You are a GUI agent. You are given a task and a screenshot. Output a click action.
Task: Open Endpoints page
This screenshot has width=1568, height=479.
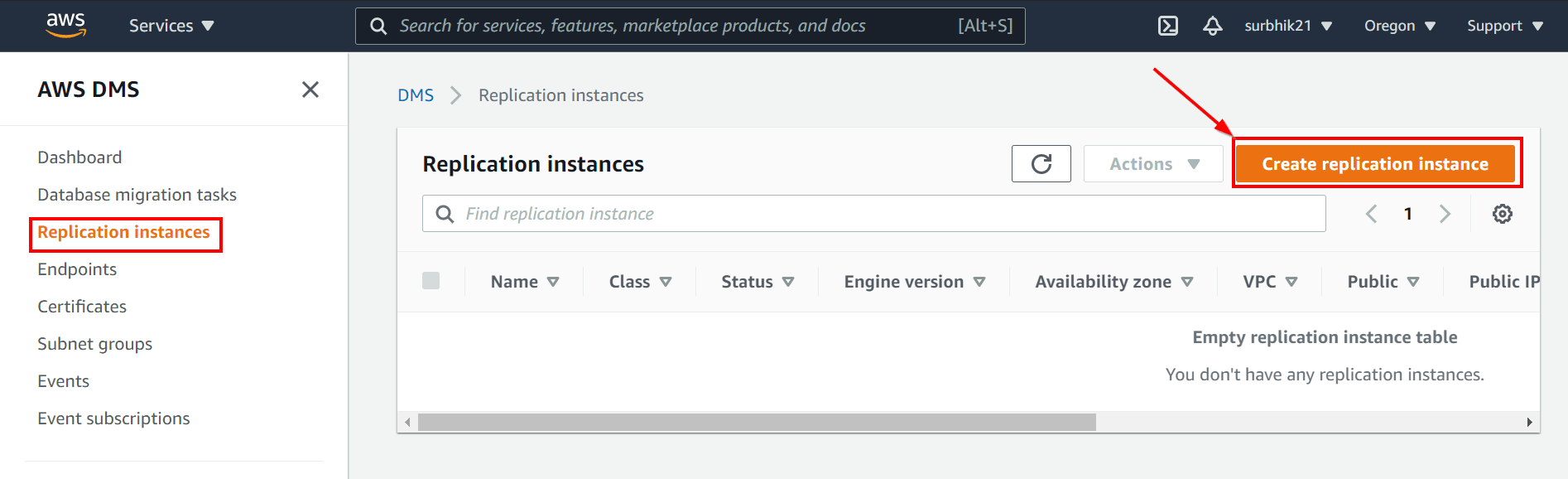tap(77, 269)
